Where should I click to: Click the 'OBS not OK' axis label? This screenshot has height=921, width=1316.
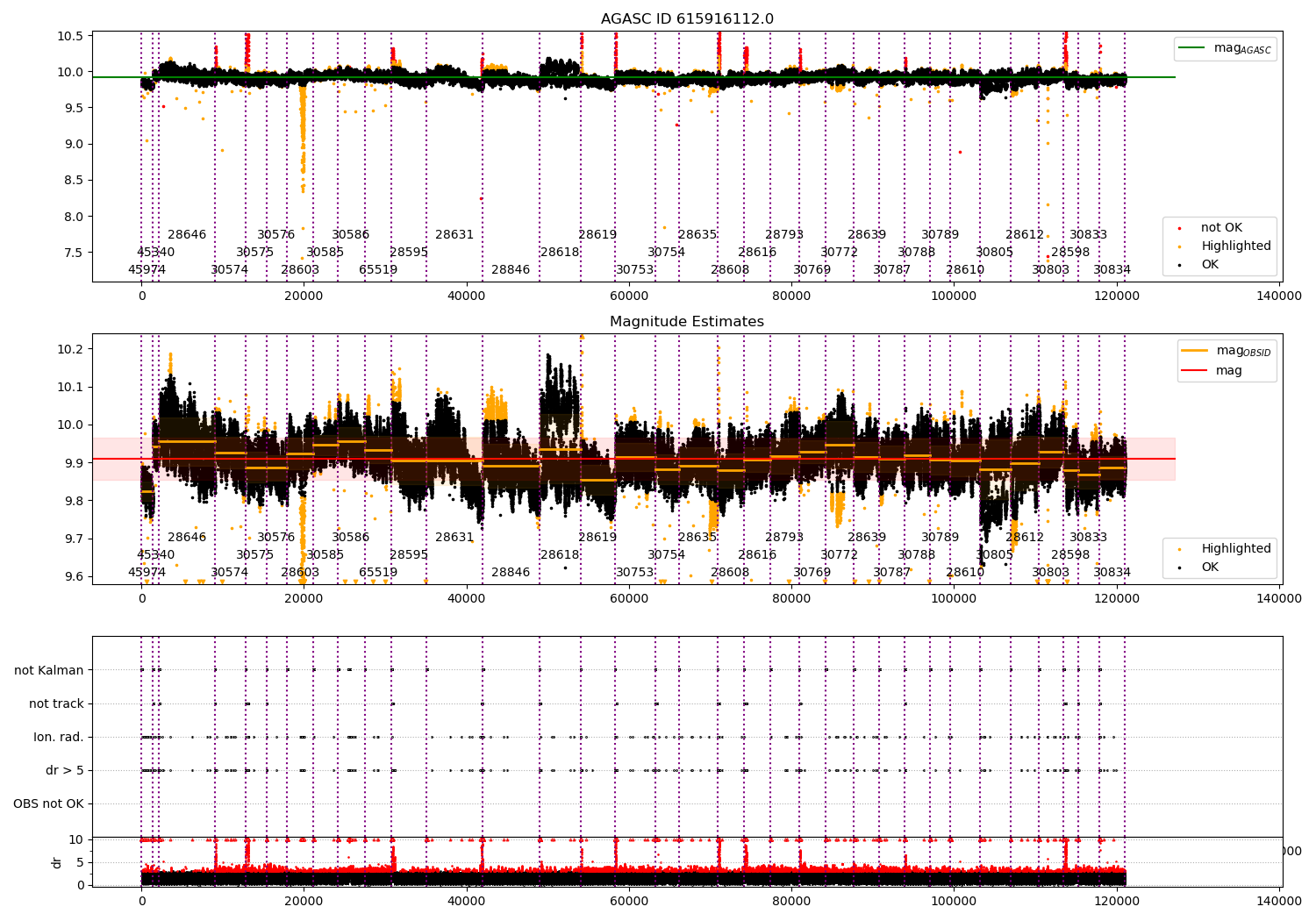(48, 803)
